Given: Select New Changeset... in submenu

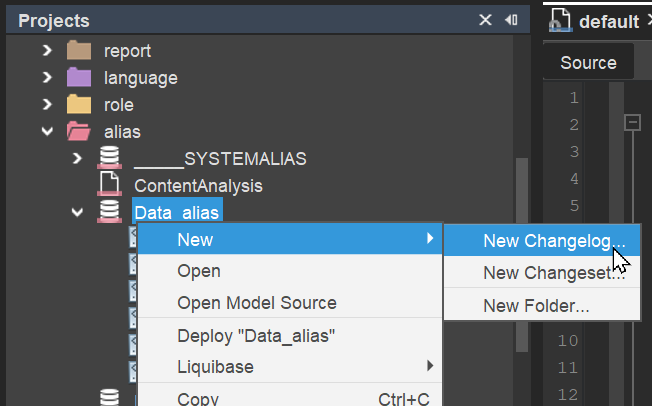Looking at the screenshot, I should coord(542,272).
